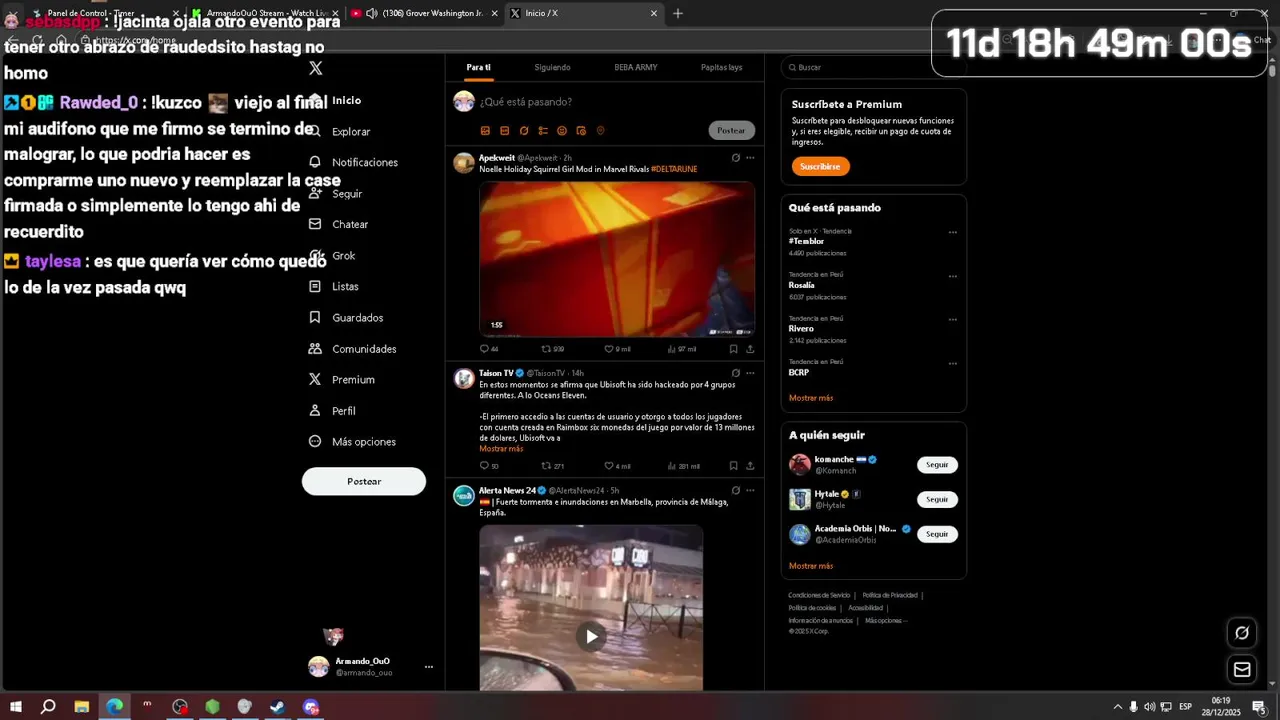Play the Marbella flood video

coord(591,636)
